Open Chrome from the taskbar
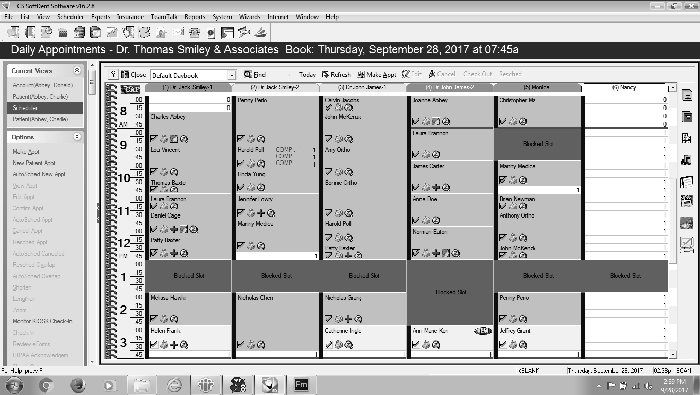Image resolution: width=700 pixels, height=395 pixels. pyautogui.click(x=46, y=385)
